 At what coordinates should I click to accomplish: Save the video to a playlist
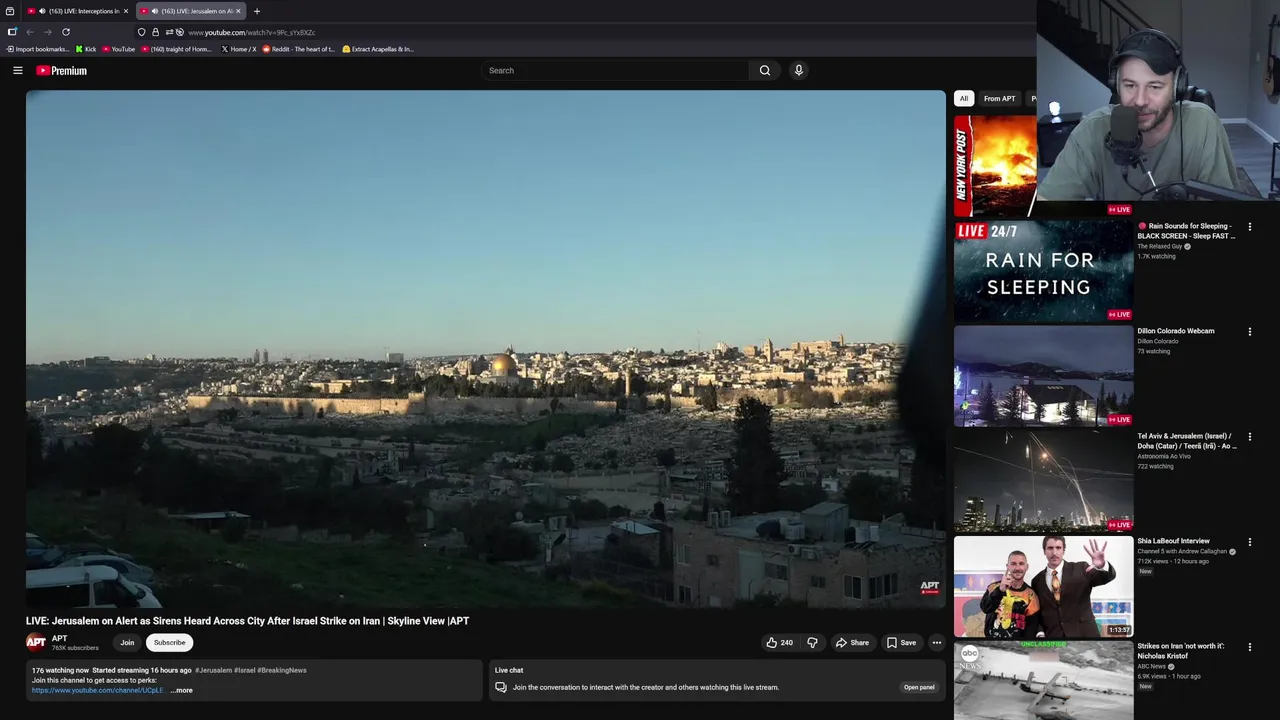[x=900, y=643]
